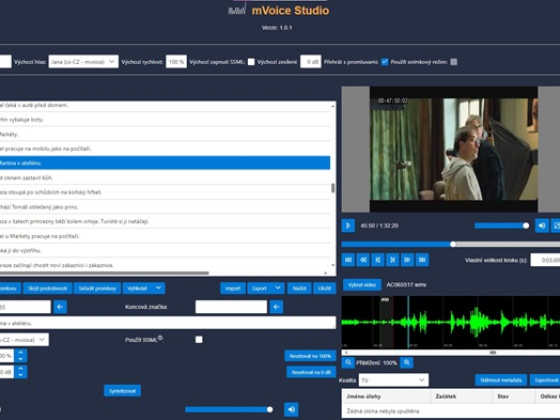Open the Použít SSML info icon
The width and height of the screenshot is (560, 420).
point(160,338)
